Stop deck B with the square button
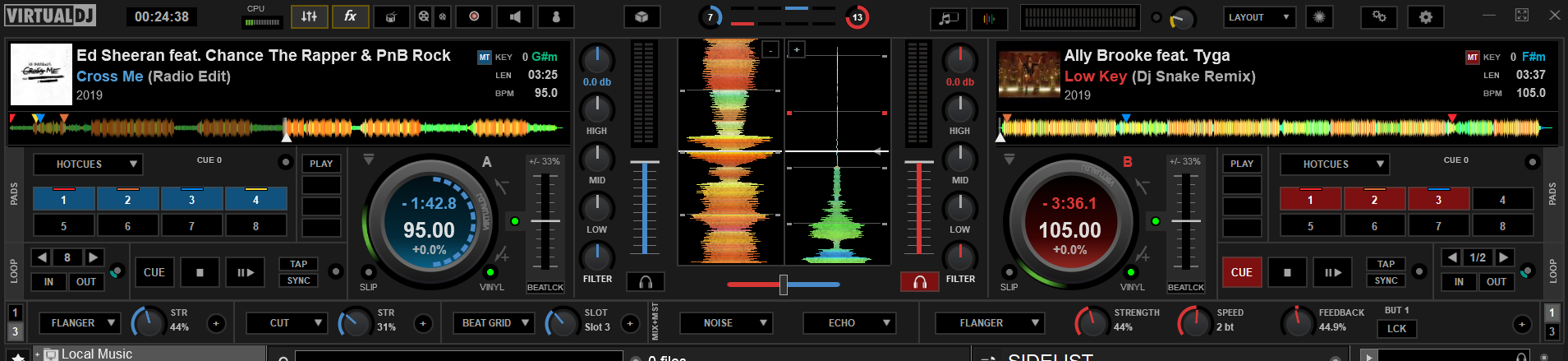 (1287, 272)
